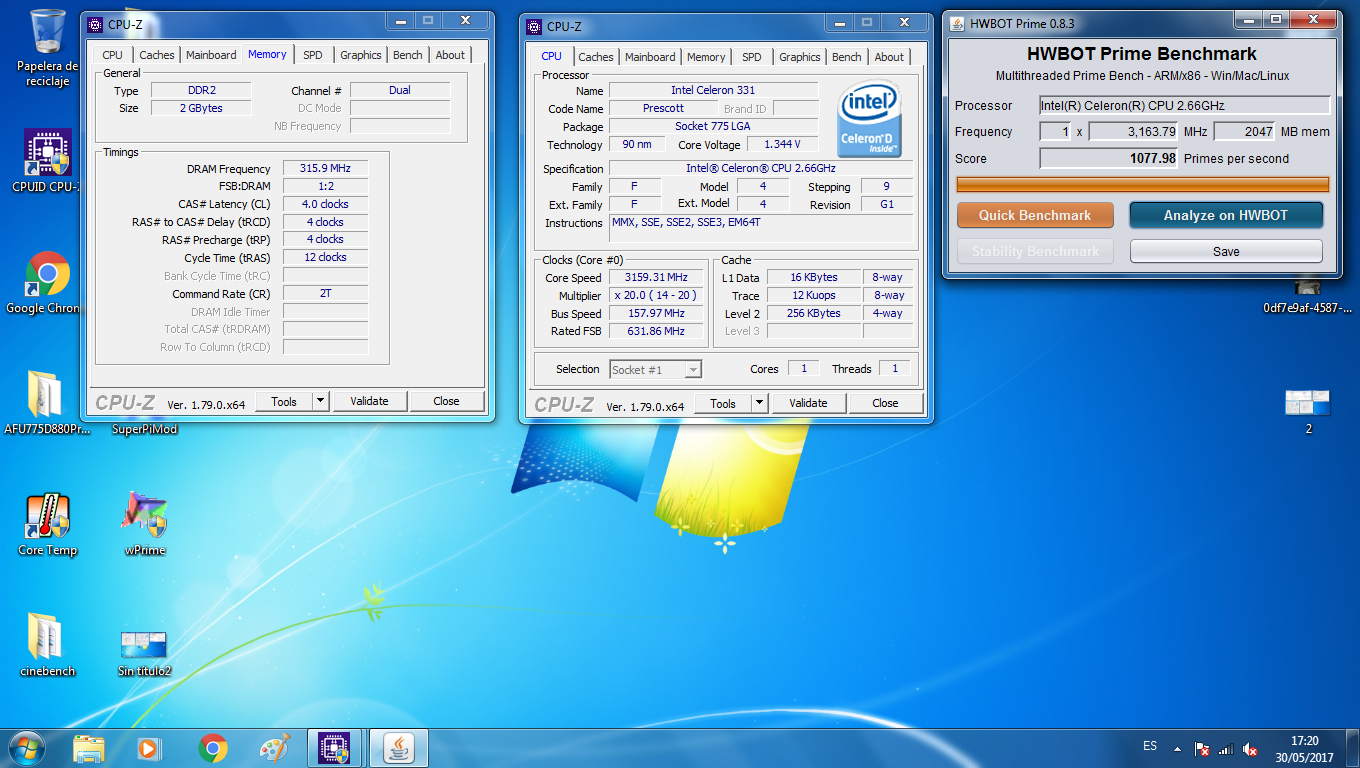
Task: Open Mainboard tab in Memory CPU-Z window
Action: pos(211,55)
